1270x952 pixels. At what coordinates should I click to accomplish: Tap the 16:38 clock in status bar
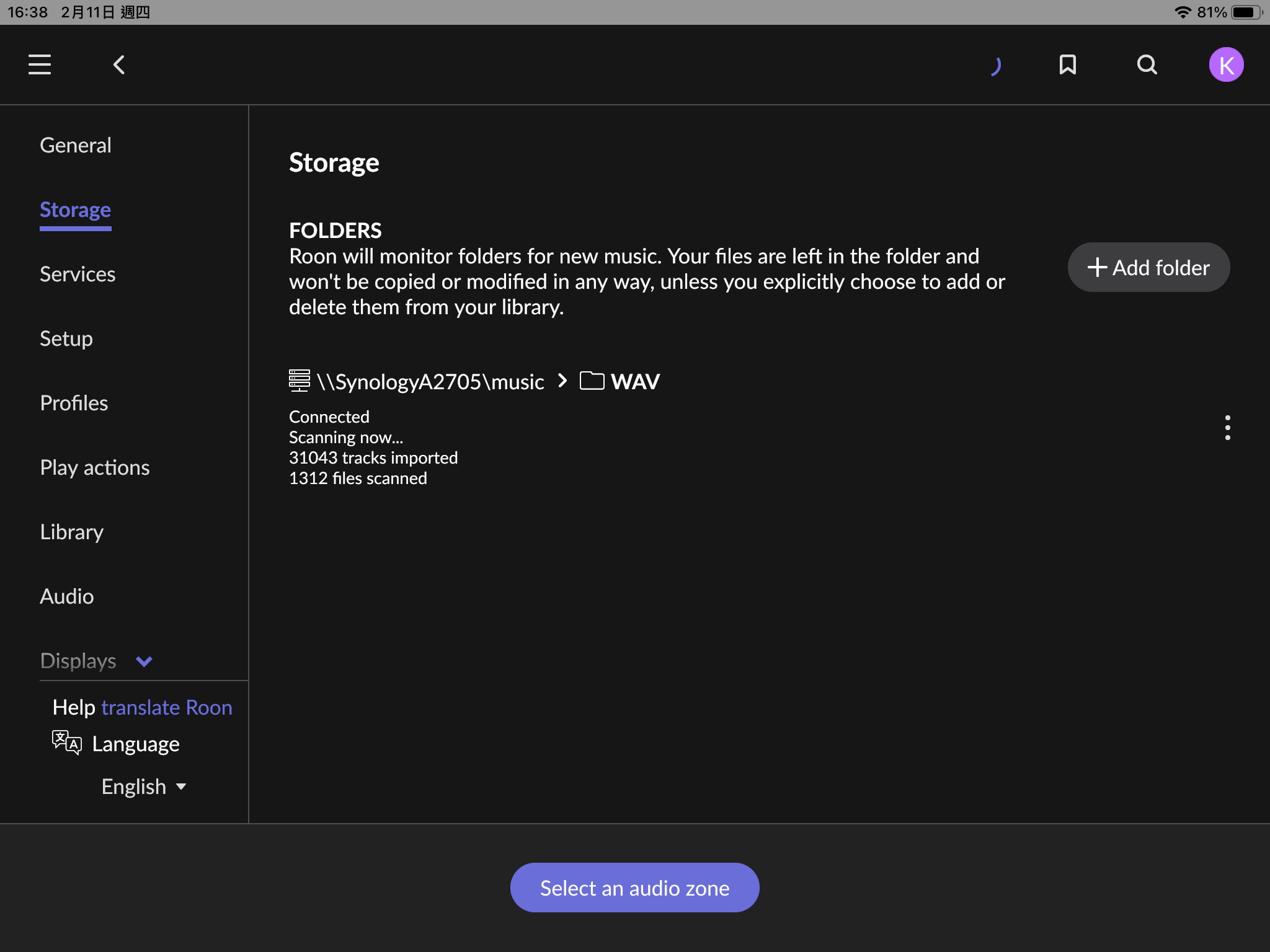pos(28,12)
